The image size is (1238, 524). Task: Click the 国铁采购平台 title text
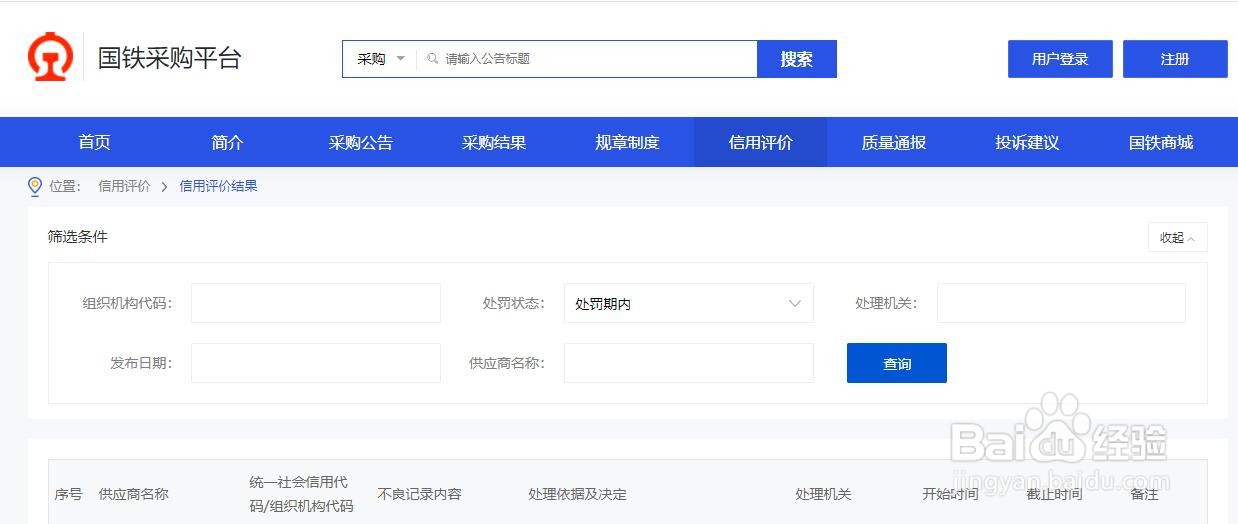coord(170,58)
